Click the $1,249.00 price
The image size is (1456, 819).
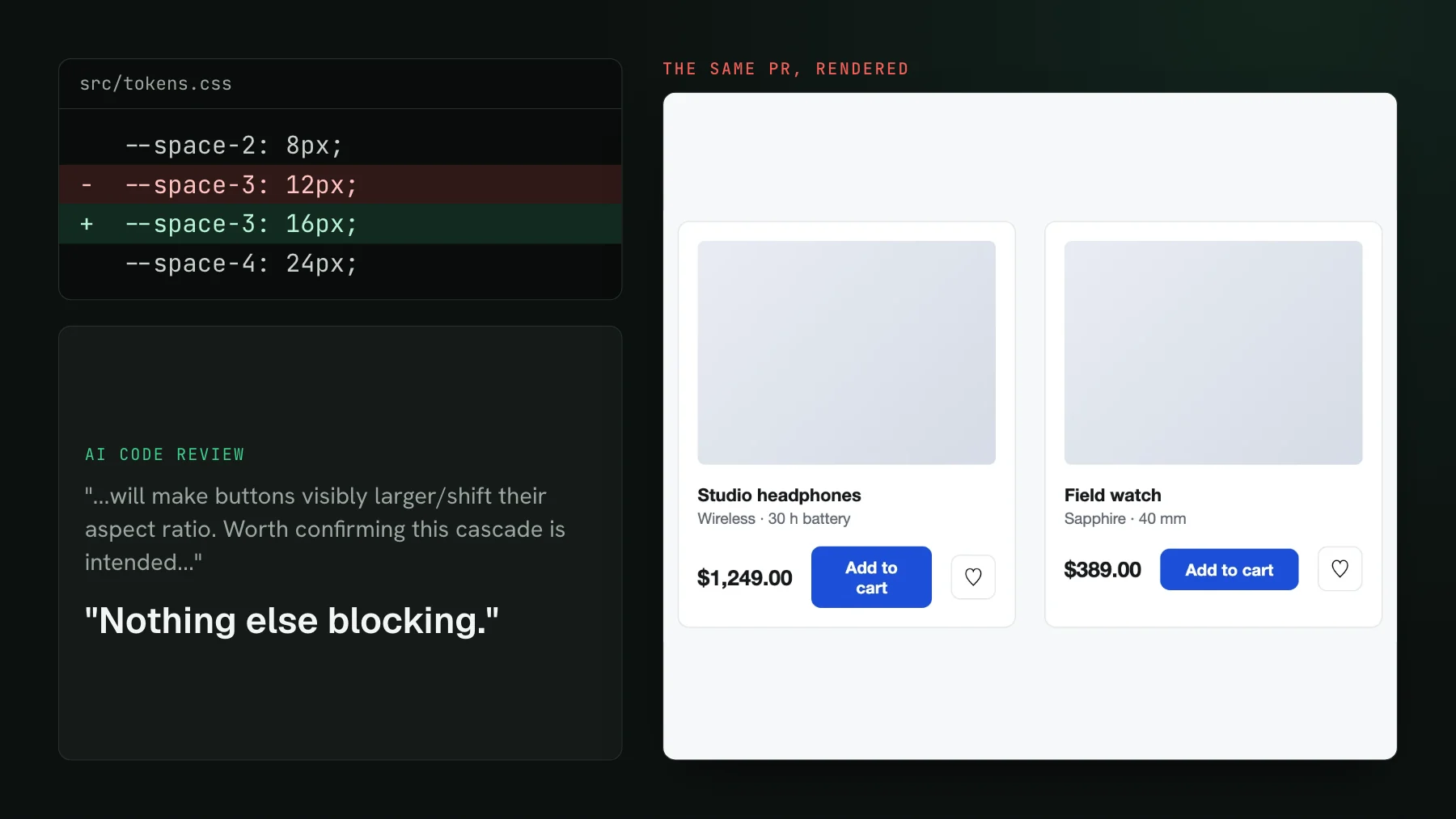745,578
